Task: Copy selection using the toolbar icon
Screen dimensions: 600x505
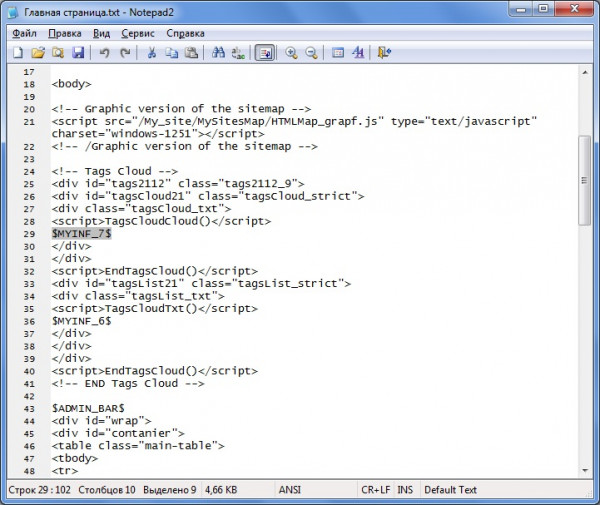Action: coord(171,52)
